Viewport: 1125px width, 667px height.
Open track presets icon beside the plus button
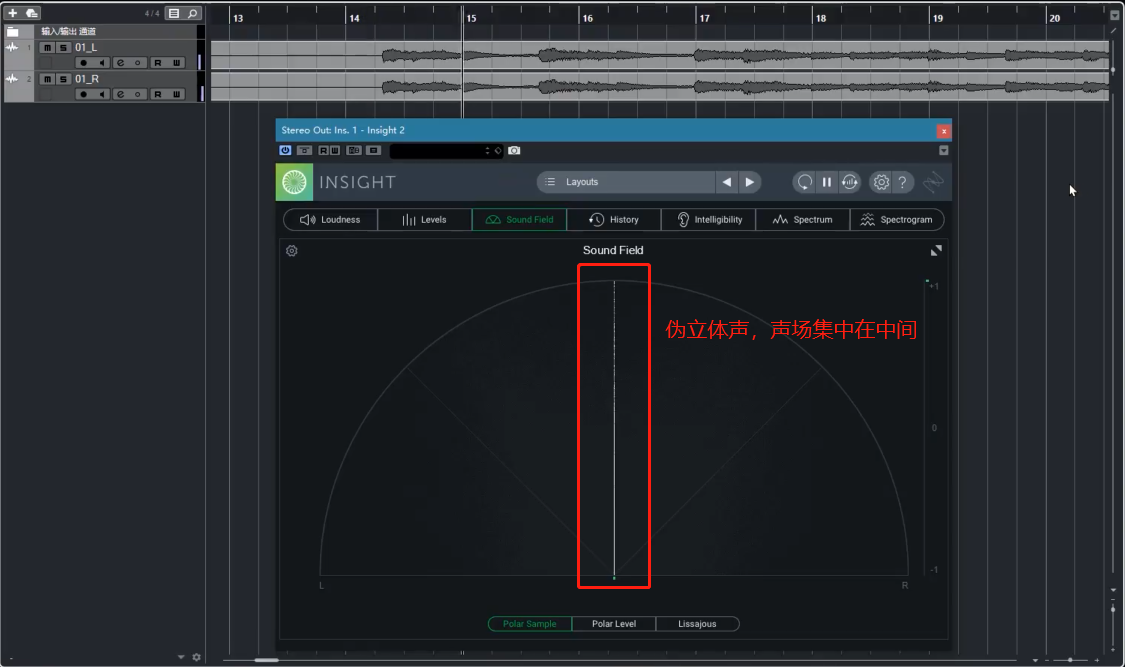pos(32,13)
